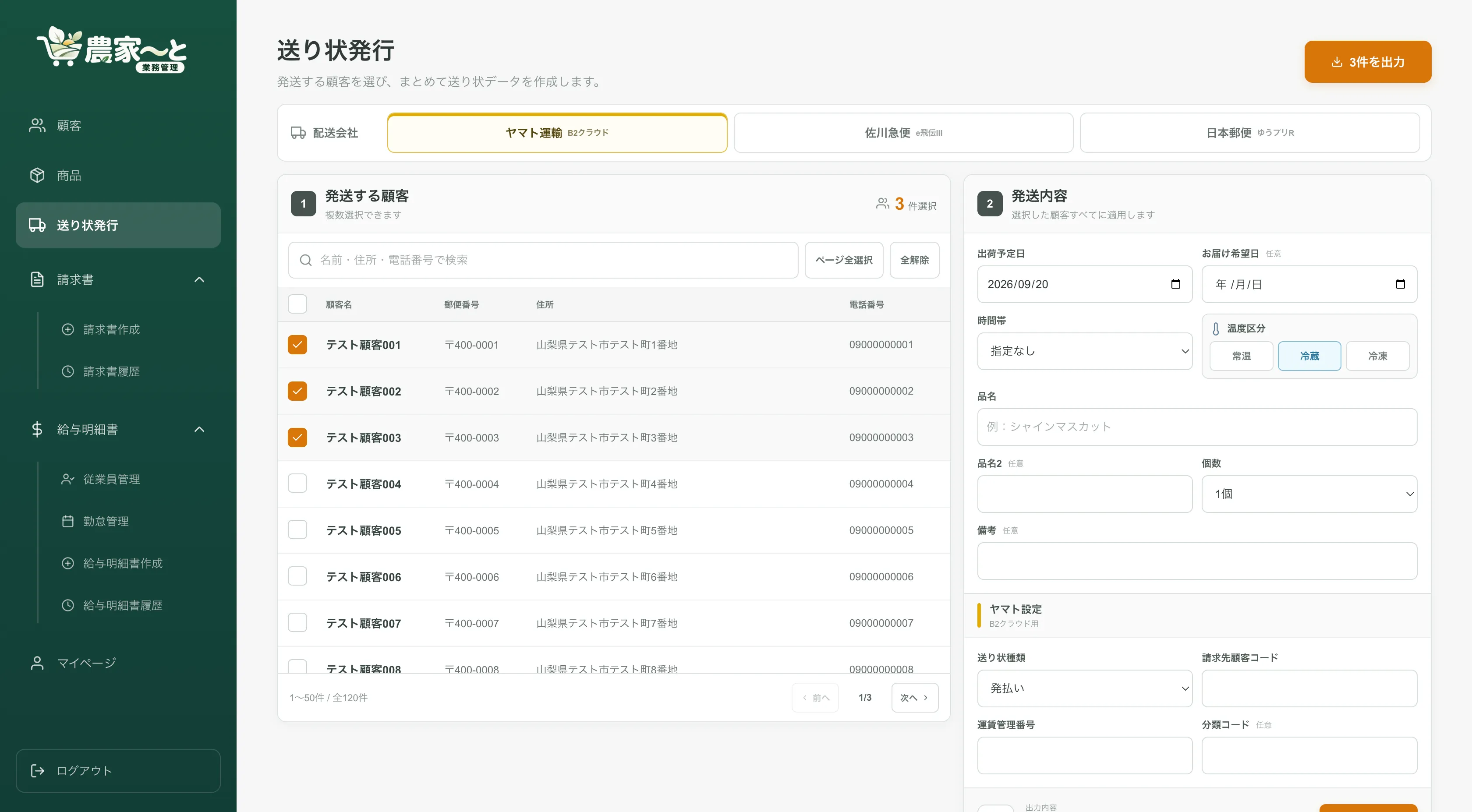Screen dimensions: 1472x812
Task: Click the plus-circle icon beside 請求書作成
Action: (x=67, y=329)
